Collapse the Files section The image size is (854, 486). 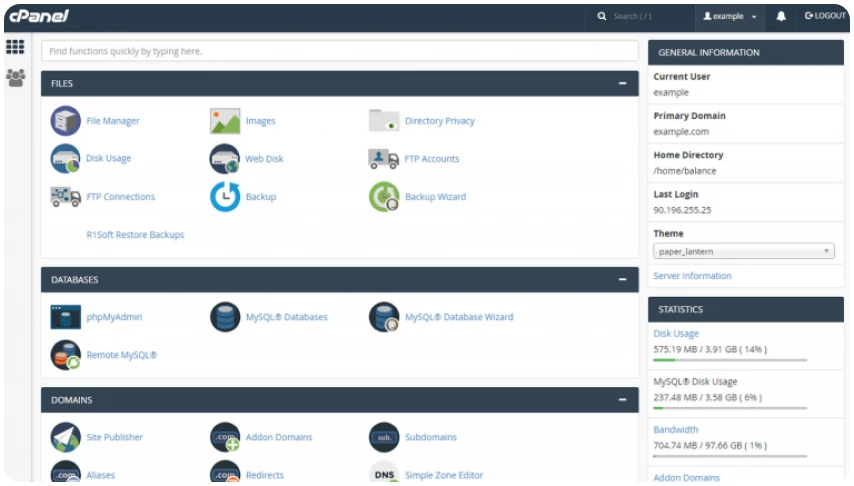(623, 84)
